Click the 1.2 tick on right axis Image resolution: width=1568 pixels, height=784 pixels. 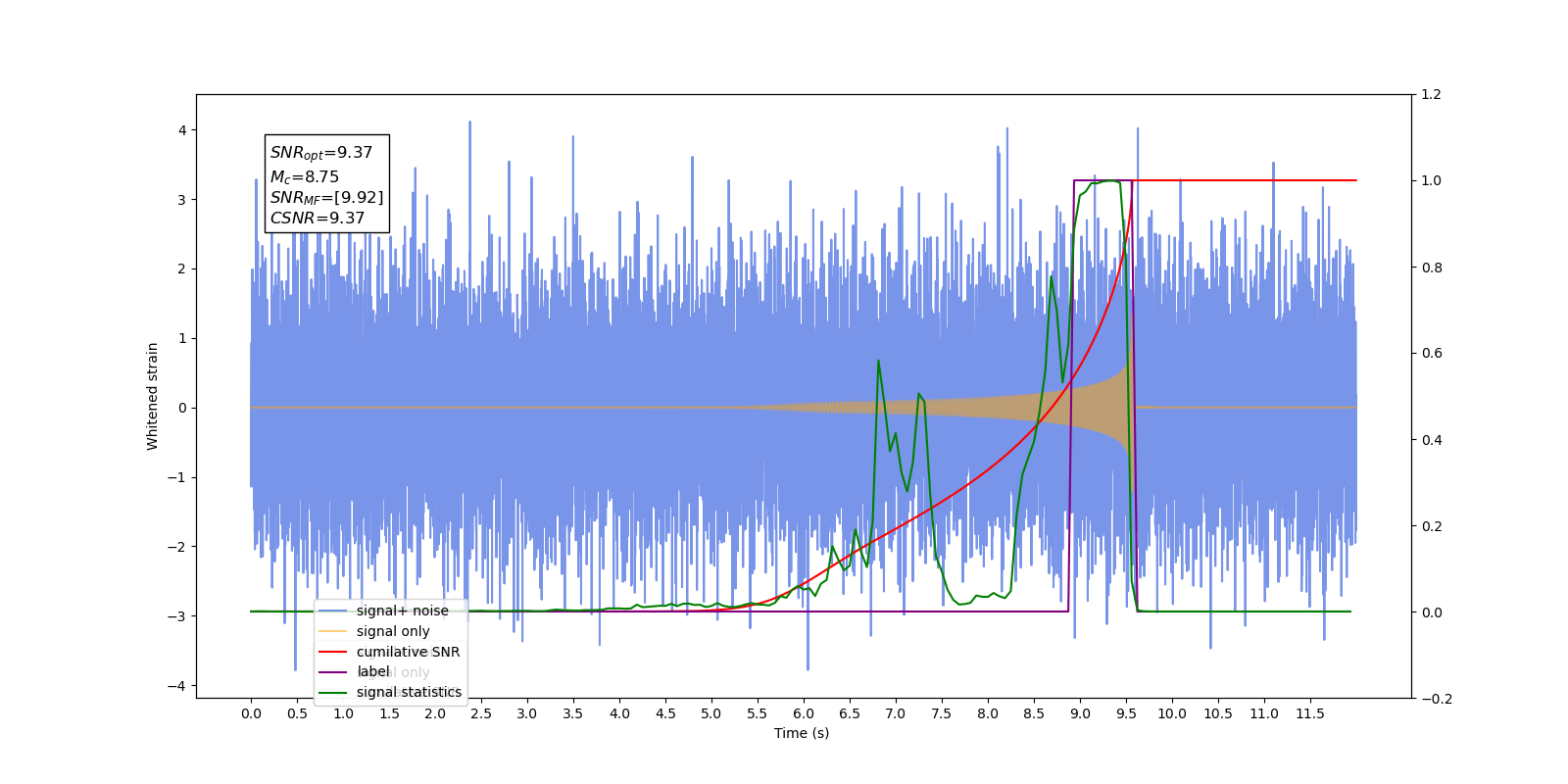click(x=1431, y=95)
